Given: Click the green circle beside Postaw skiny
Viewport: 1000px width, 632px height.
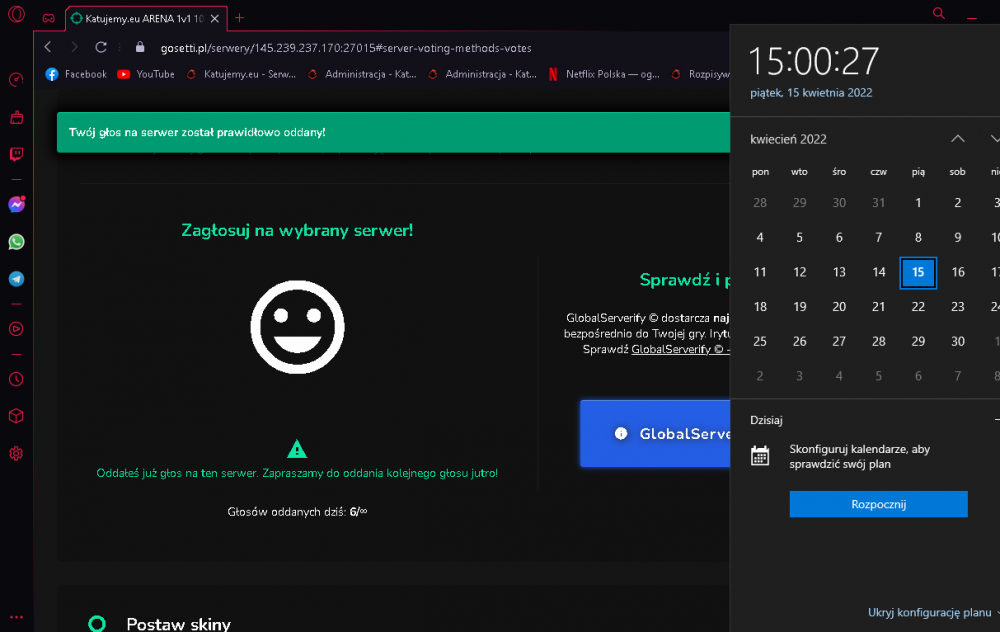Looking at the screenshot, I should coord(97,623).
